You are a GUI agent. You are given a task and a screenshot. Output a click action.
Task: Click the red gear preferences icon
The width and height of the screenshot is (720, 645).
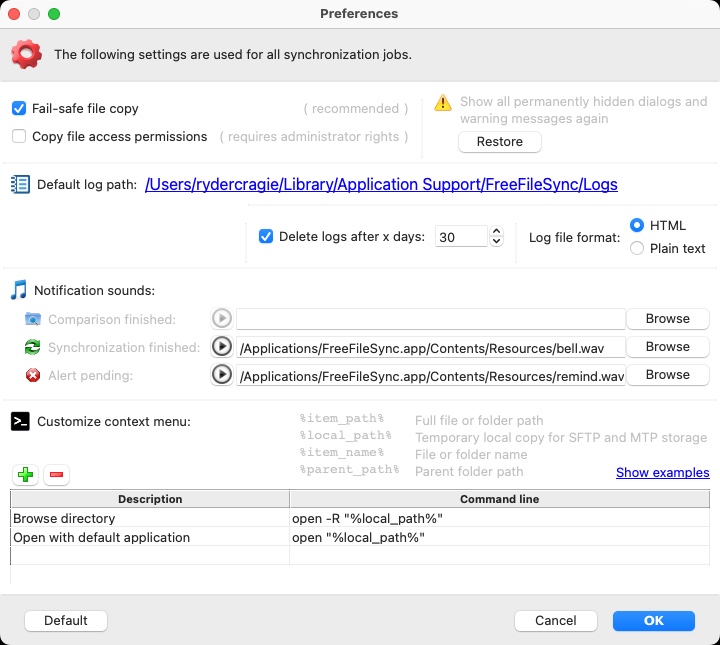point(26,54)
